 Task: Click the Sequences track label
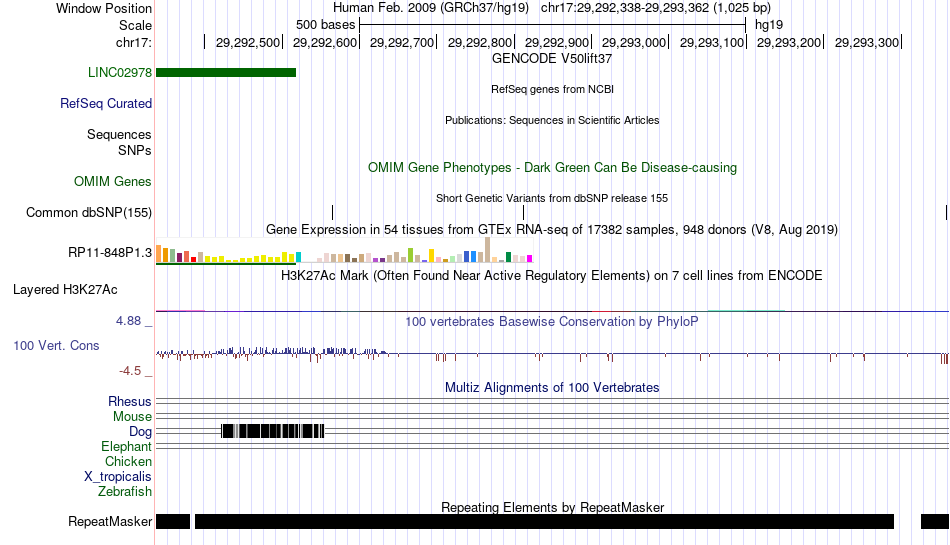pyautogui.click(x=119, y=134)
